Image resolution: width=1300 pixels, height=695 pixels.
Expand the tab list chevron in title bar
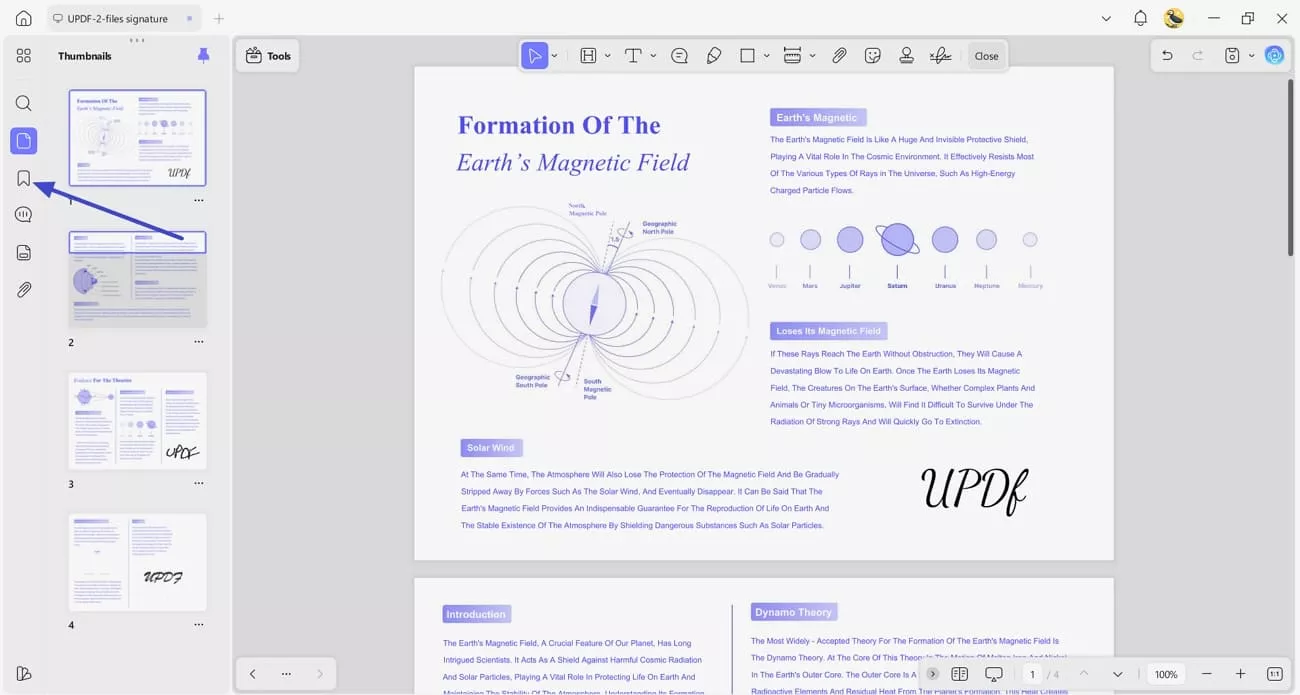[1106, 18]
